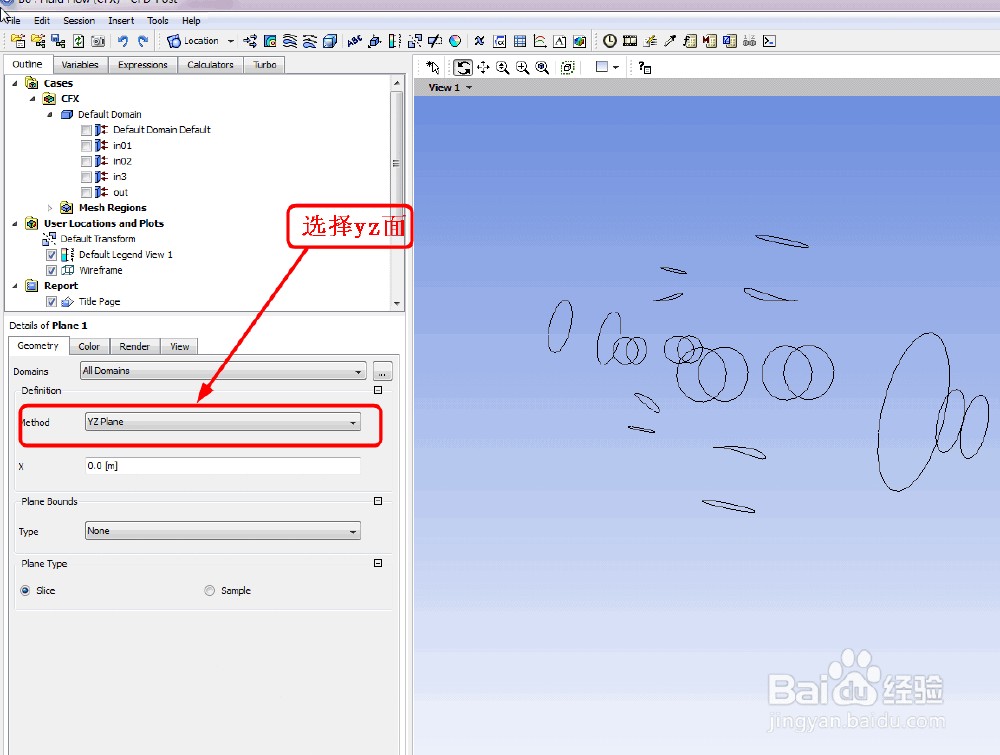The width and height of the screenshot is (1000, 755).
Task: Switch to the Expressions tab
Action: click(x=142, y=65)
